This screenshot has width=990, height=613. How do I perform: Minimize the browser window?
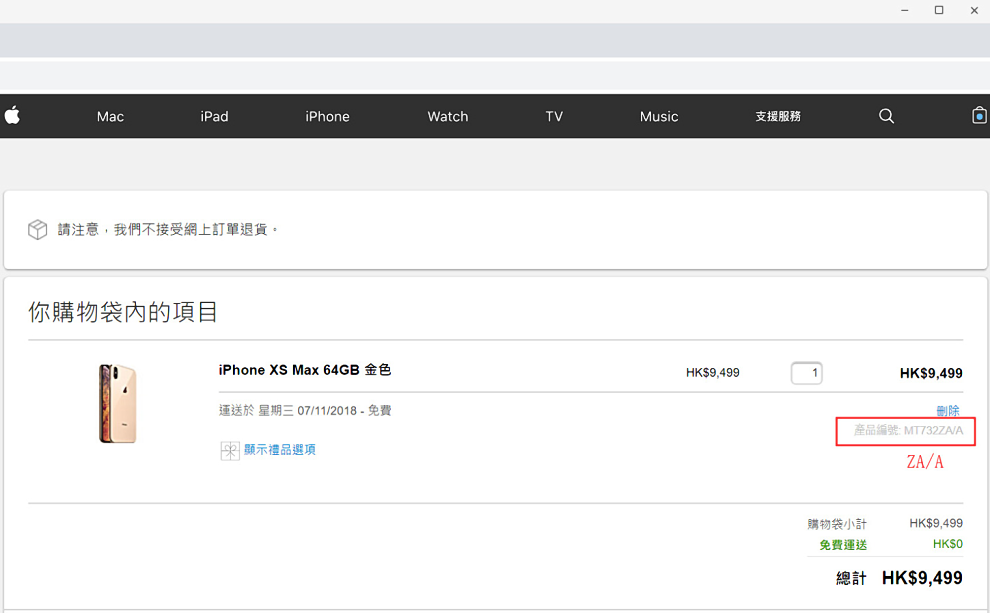[x=904, y=11]
